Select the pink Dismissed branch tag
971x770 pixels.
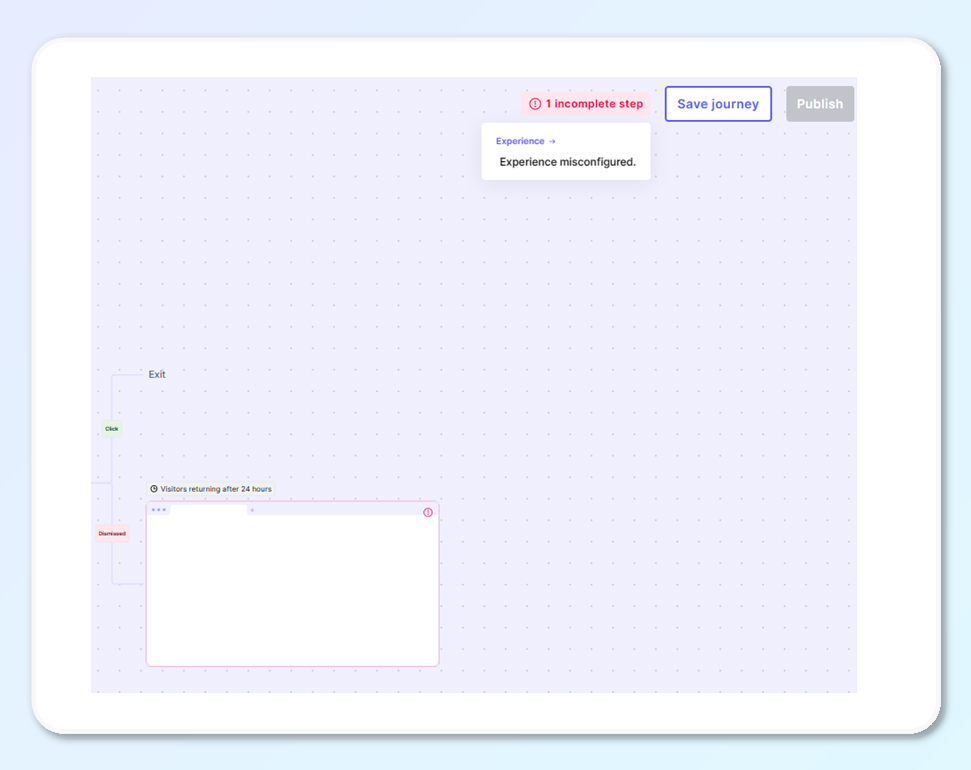(112, 533)
